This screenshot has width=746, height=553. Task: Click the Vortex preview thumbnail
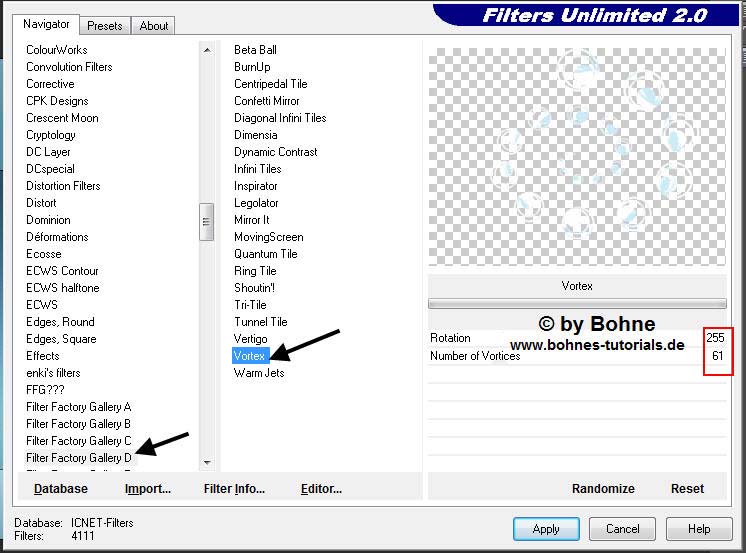577,155
